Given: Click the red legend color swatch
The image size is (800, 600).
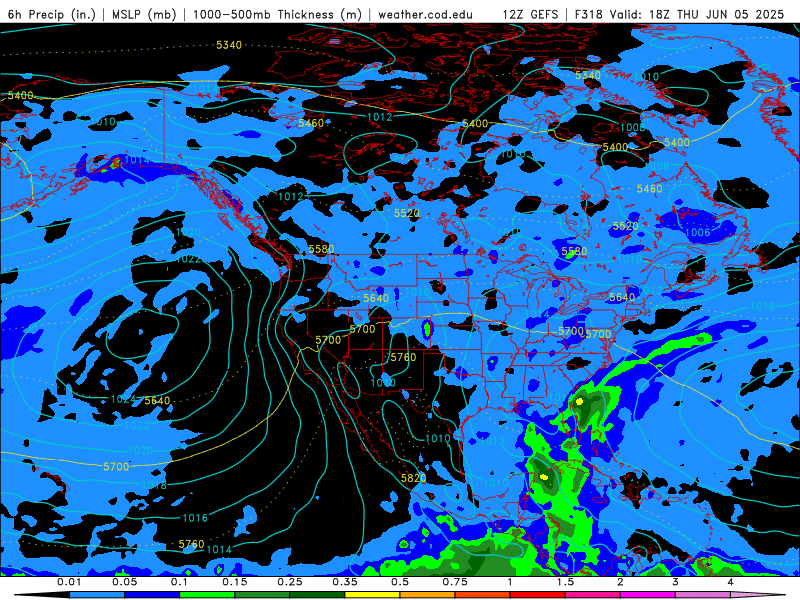Looking at the screenshot, I should tap(538, 595).
